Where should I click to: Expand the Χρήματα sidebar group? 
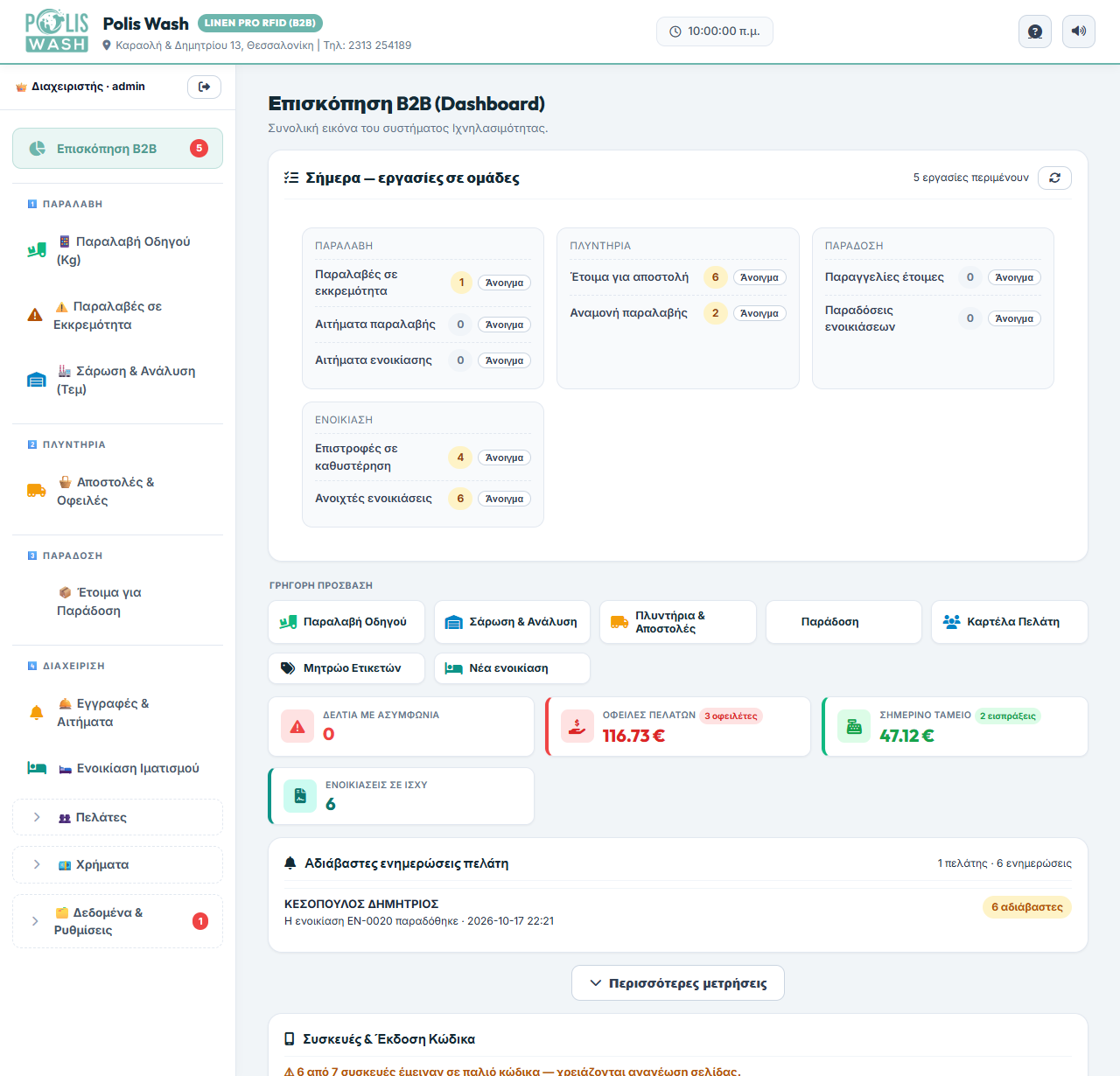[117, 864]
